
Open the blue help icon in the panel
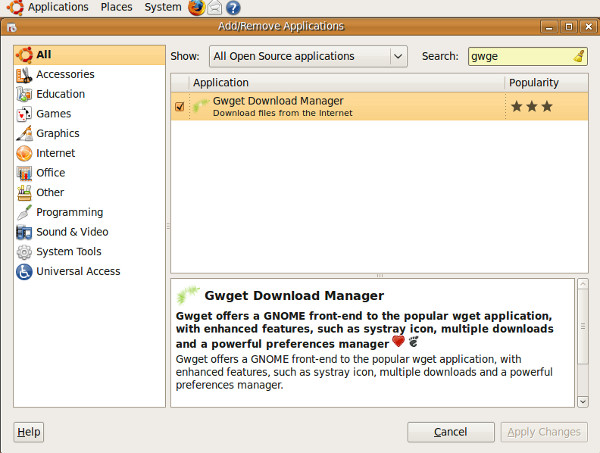tap(233, 8)
